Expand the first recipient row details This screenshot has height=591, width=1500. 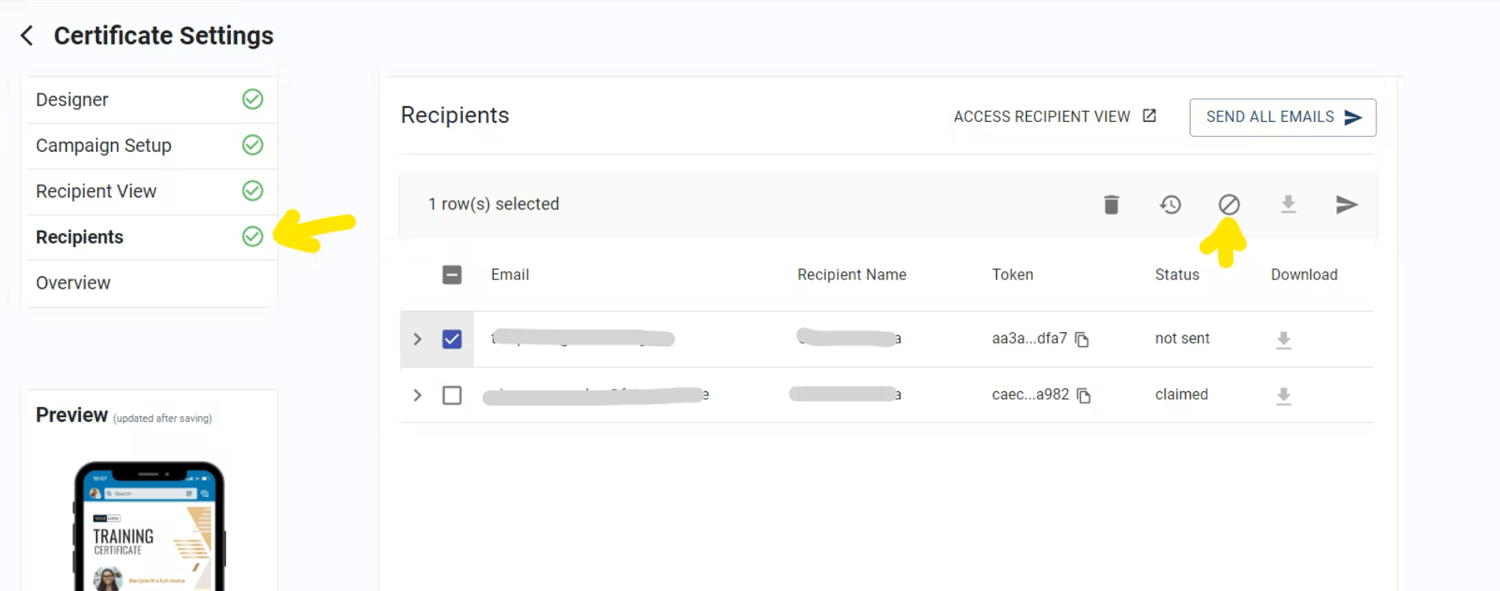(418, 339)
